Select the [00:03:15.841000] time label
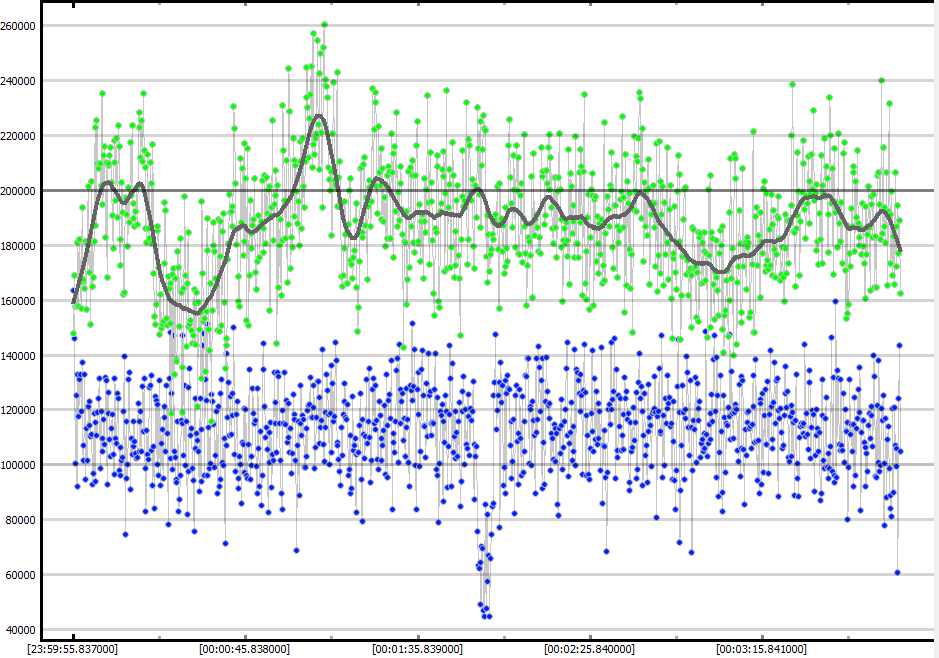 [x=762, y=649]
